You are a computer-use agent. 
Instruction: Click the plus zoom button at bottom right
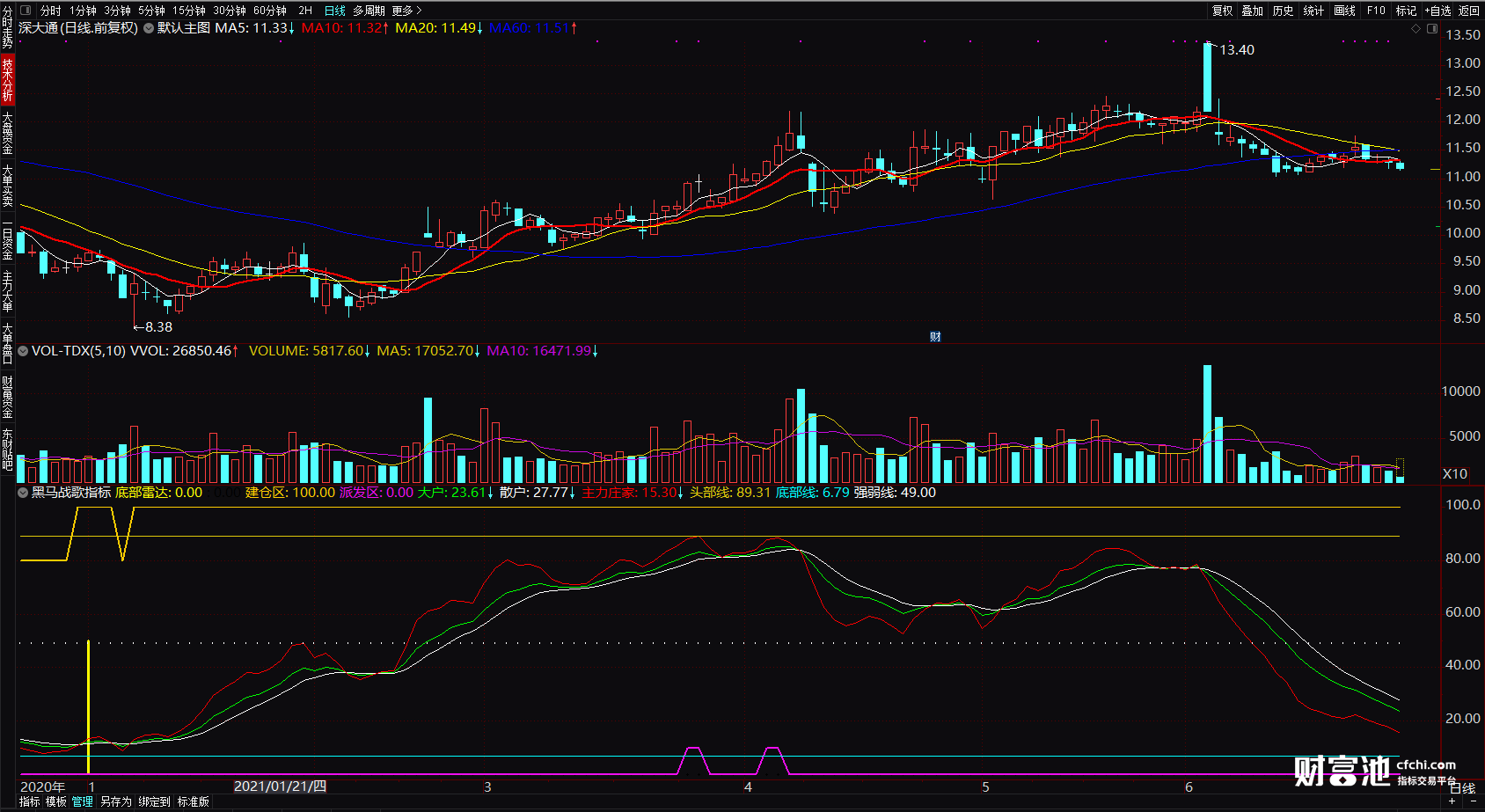[1452, 801]
